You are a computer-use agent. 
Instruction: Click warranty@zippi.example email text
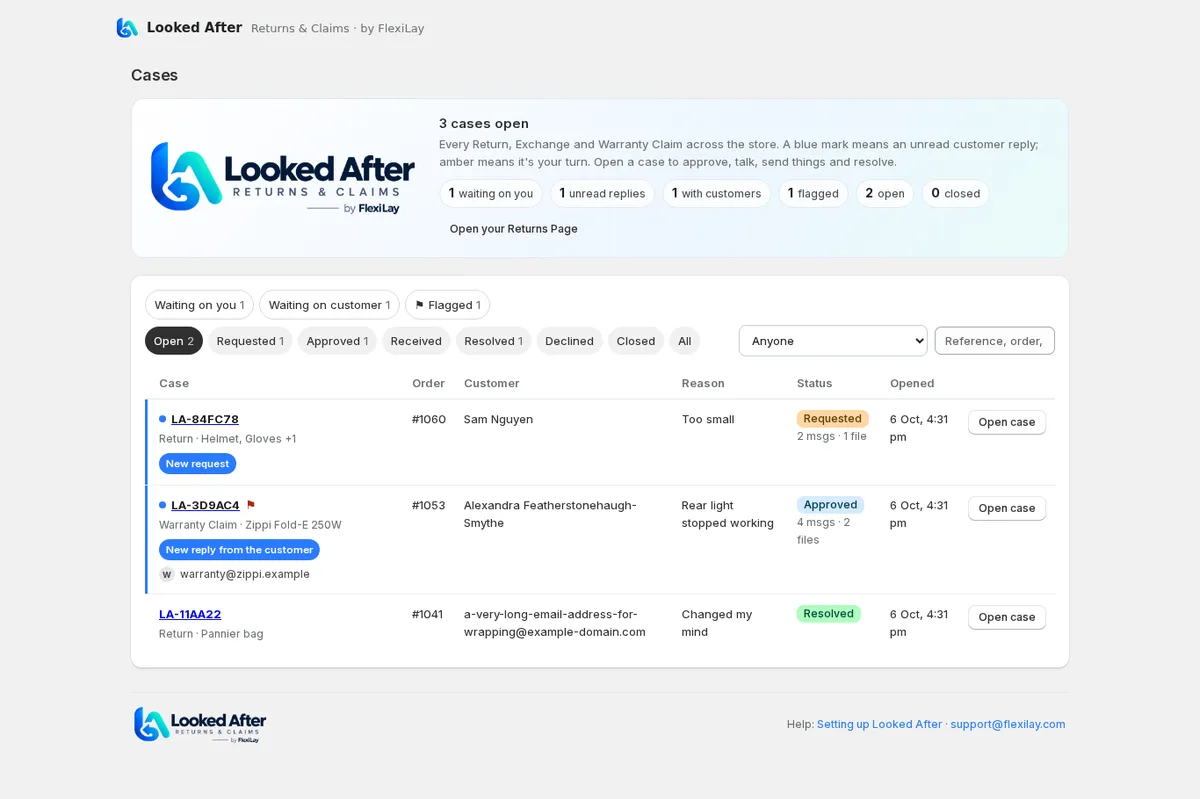(x=245, y=574)
